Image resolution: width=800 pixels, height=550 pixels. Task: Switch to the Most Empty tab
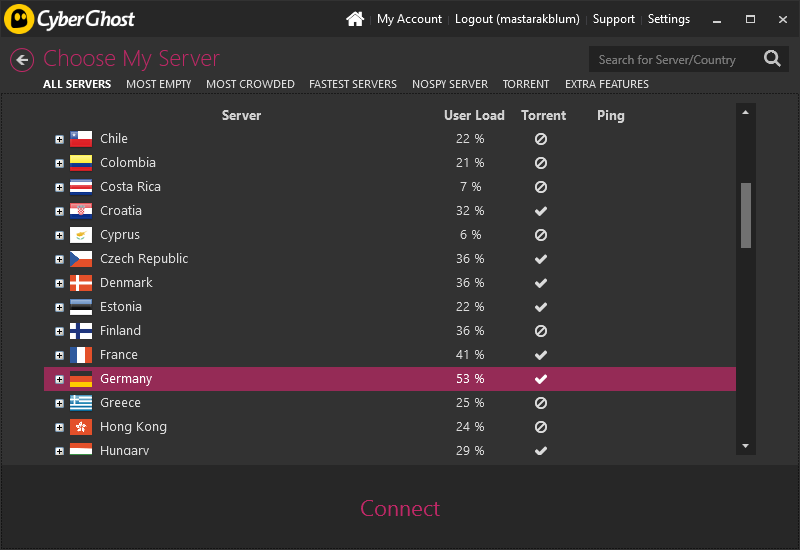tap(159, 84)
